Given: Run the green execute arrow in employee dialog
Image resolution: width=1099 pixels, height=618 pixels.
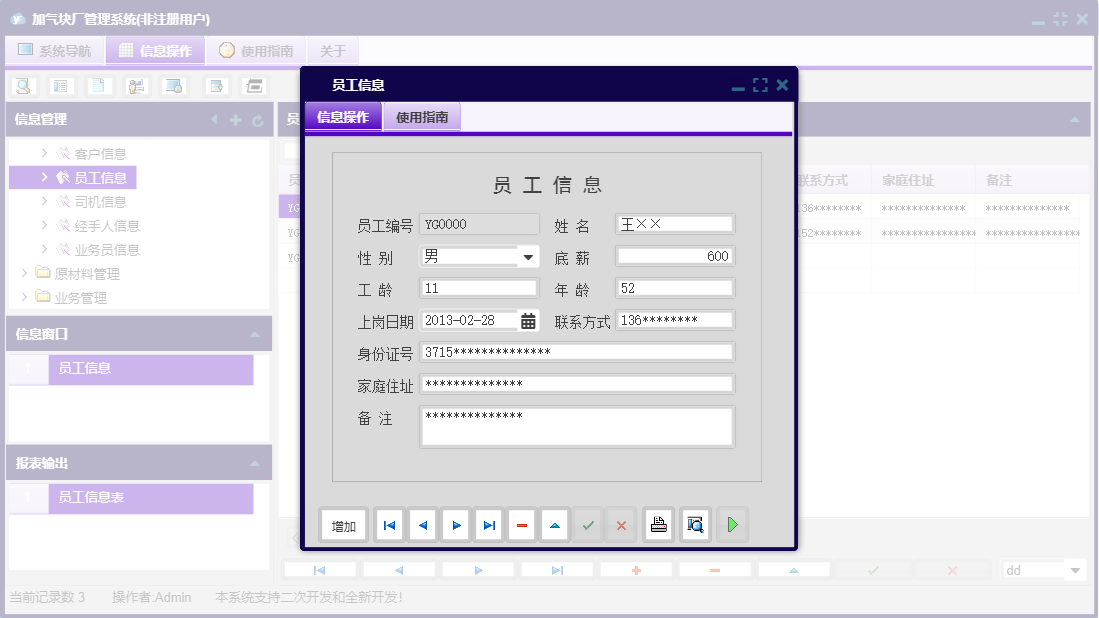Looking at the screenshot, I should click(x=732, y=524).
